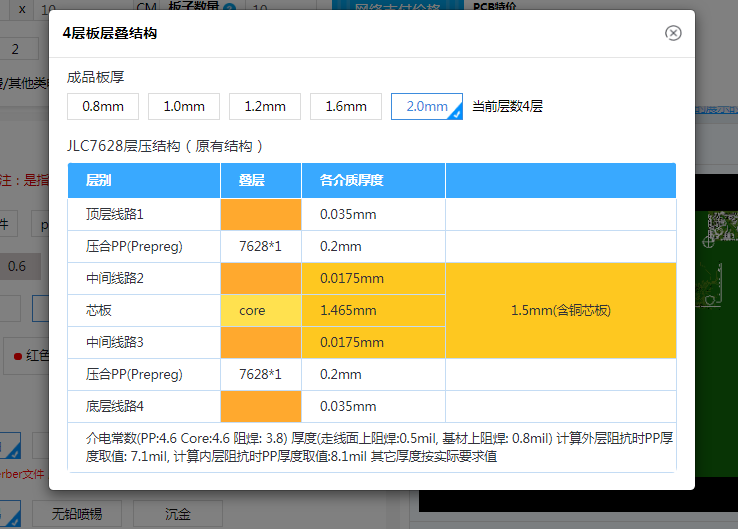Click the orange swatch for 顶层线路1
This screenshot has width=738, height=529.
[261, 214]
